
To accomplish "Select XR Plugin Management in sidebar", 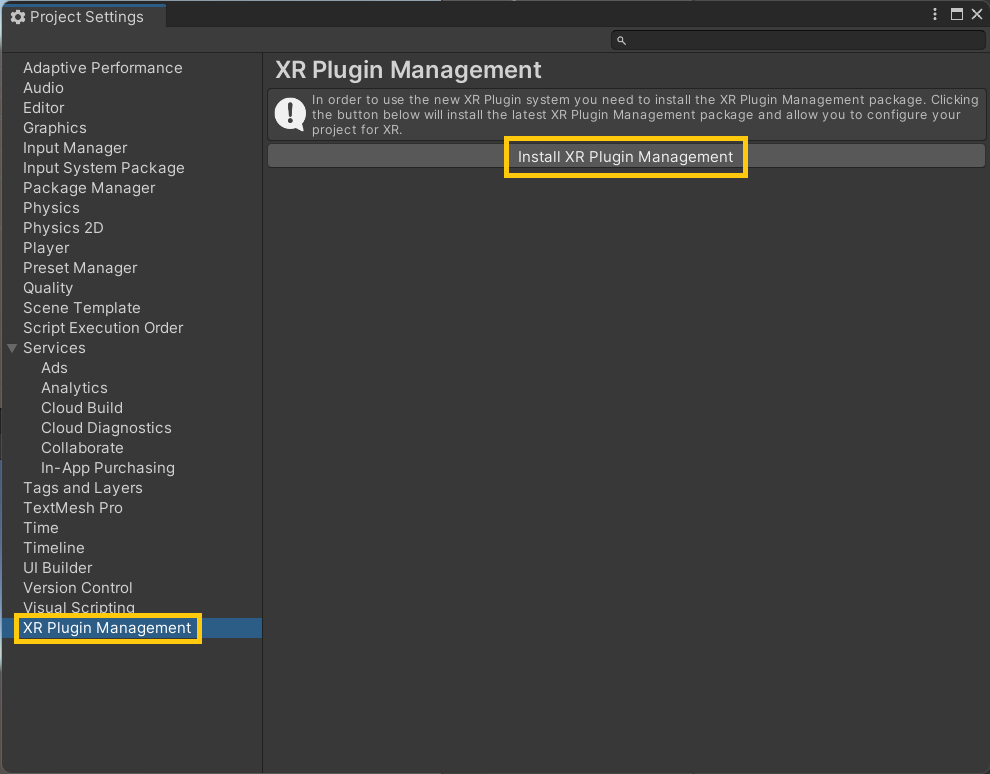I will 107,628.
